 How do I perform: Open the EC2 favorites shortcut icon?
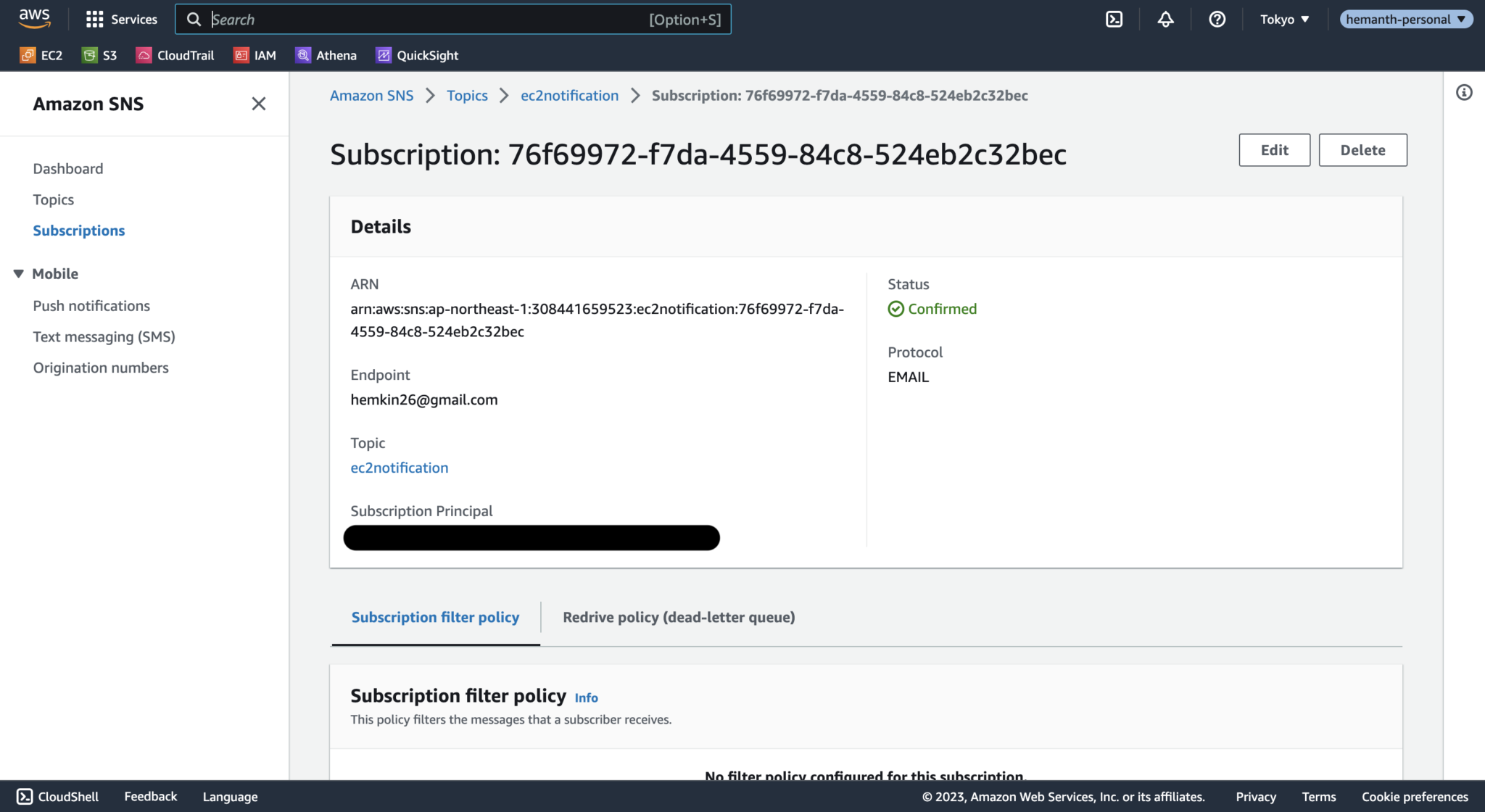(x=28, y=55)
